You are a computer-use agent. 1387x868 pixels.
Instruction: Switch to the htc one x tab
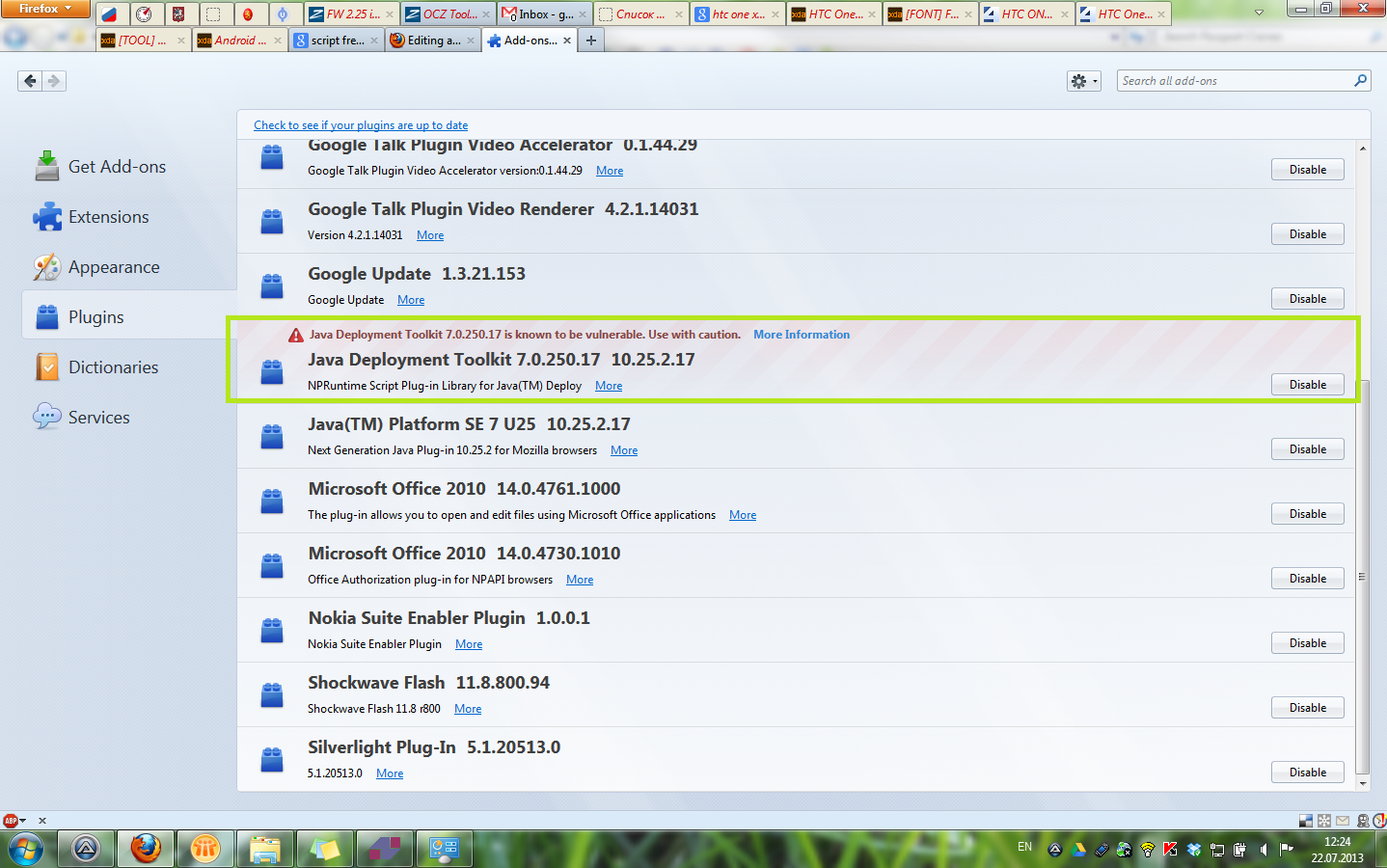[x=737, y=14]
